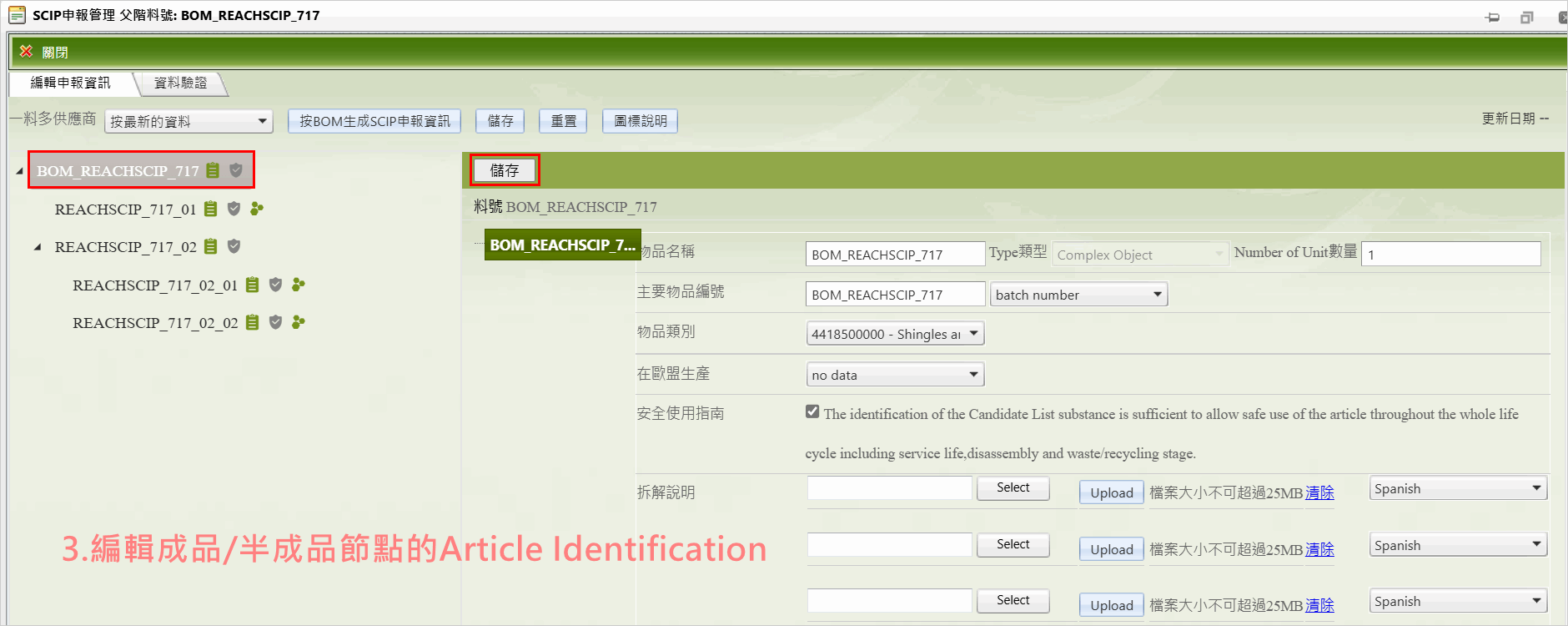Click second file path field beside Select
Screen dimensions: 1568x626
click(x=890, y=544)
